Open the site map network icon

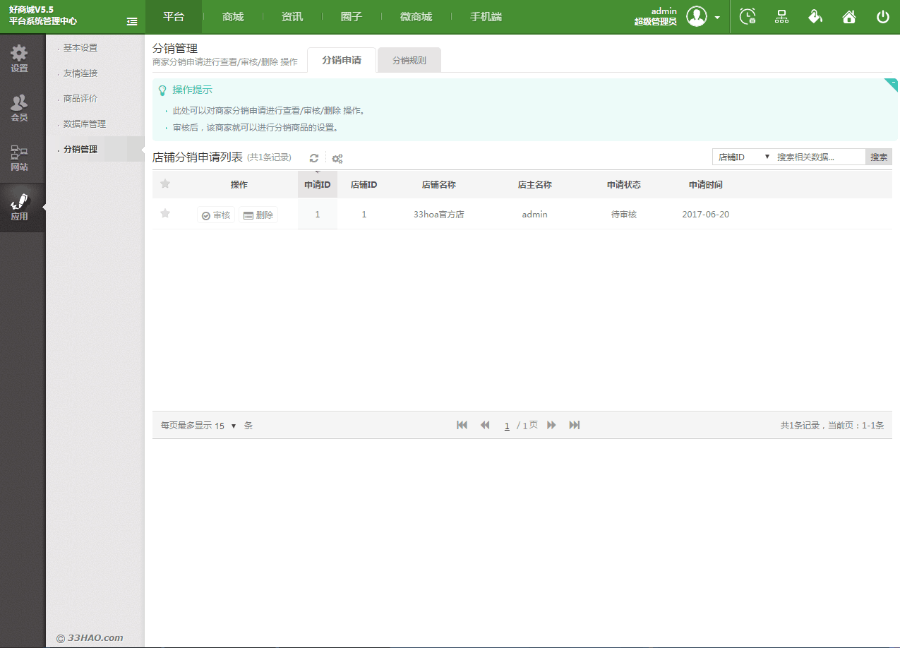(782, 17)
